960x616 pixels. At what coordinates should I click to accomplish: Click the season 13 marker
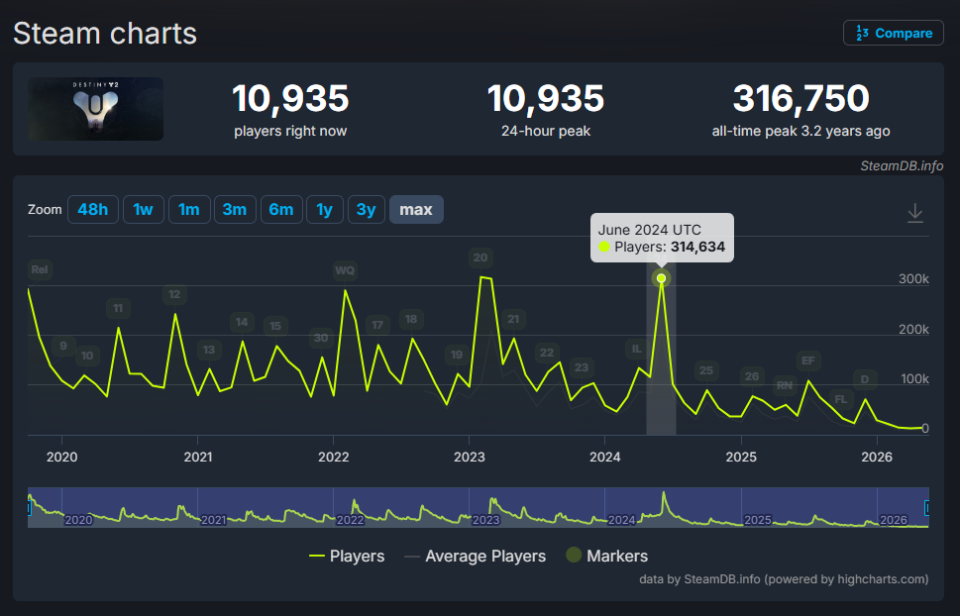pos(209,350)
